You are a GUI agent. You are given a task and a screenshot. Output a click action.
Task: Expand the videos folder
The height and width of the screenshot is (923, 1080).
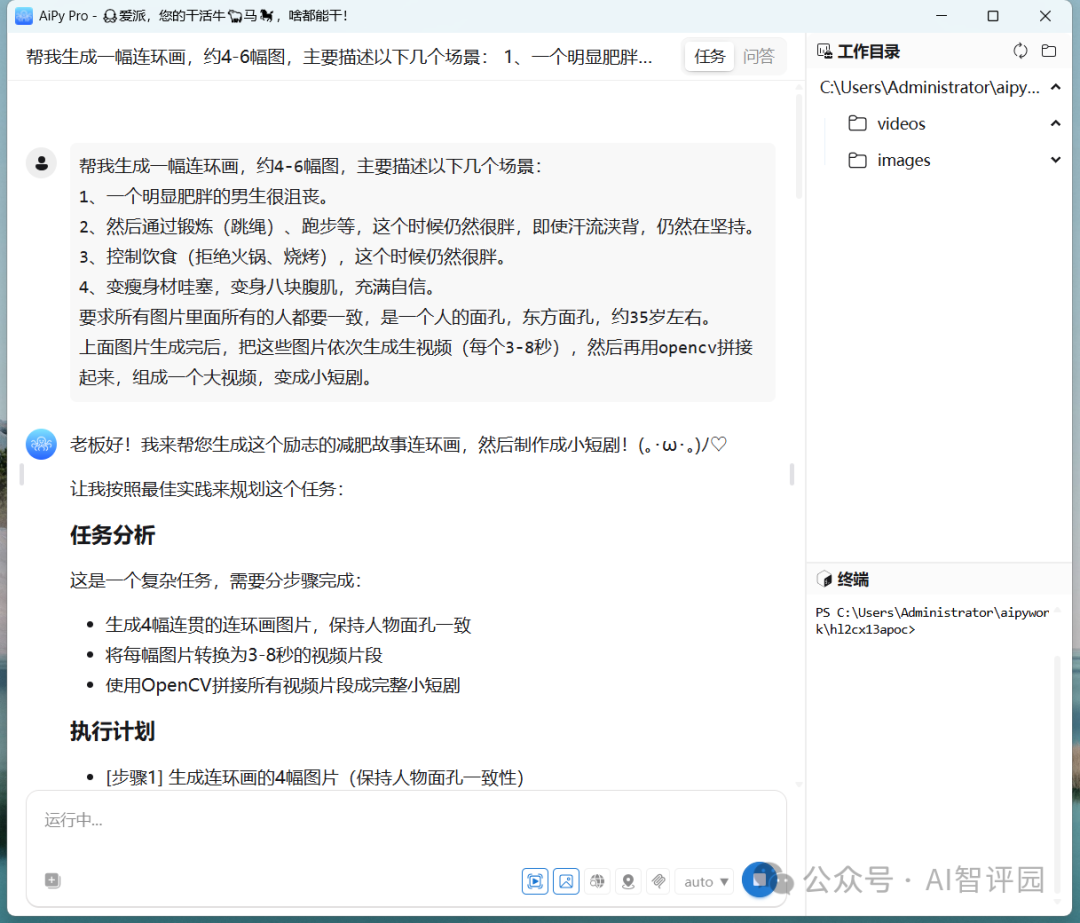(x=1056, y=123)
